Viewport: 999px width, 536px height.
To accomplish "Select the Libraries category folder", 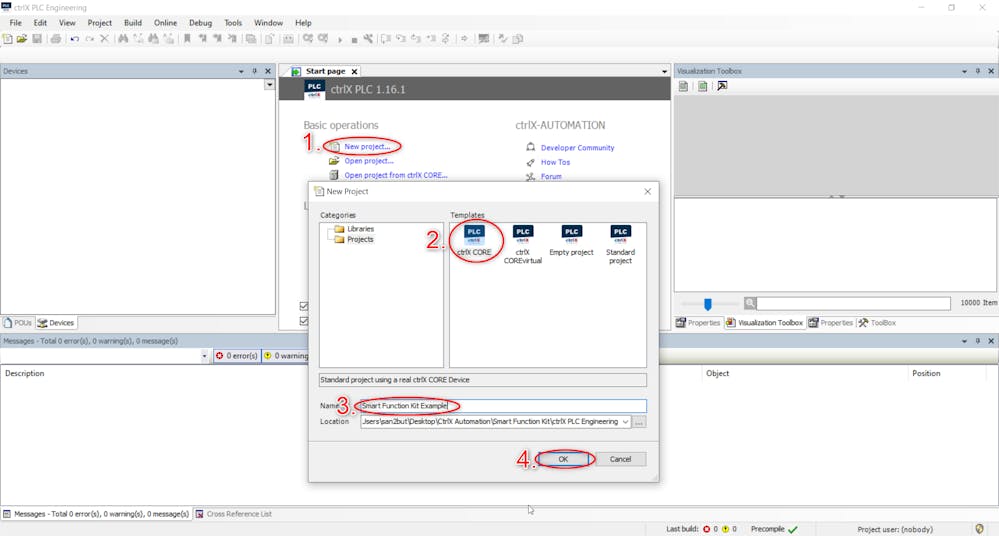I will (354, 229).
